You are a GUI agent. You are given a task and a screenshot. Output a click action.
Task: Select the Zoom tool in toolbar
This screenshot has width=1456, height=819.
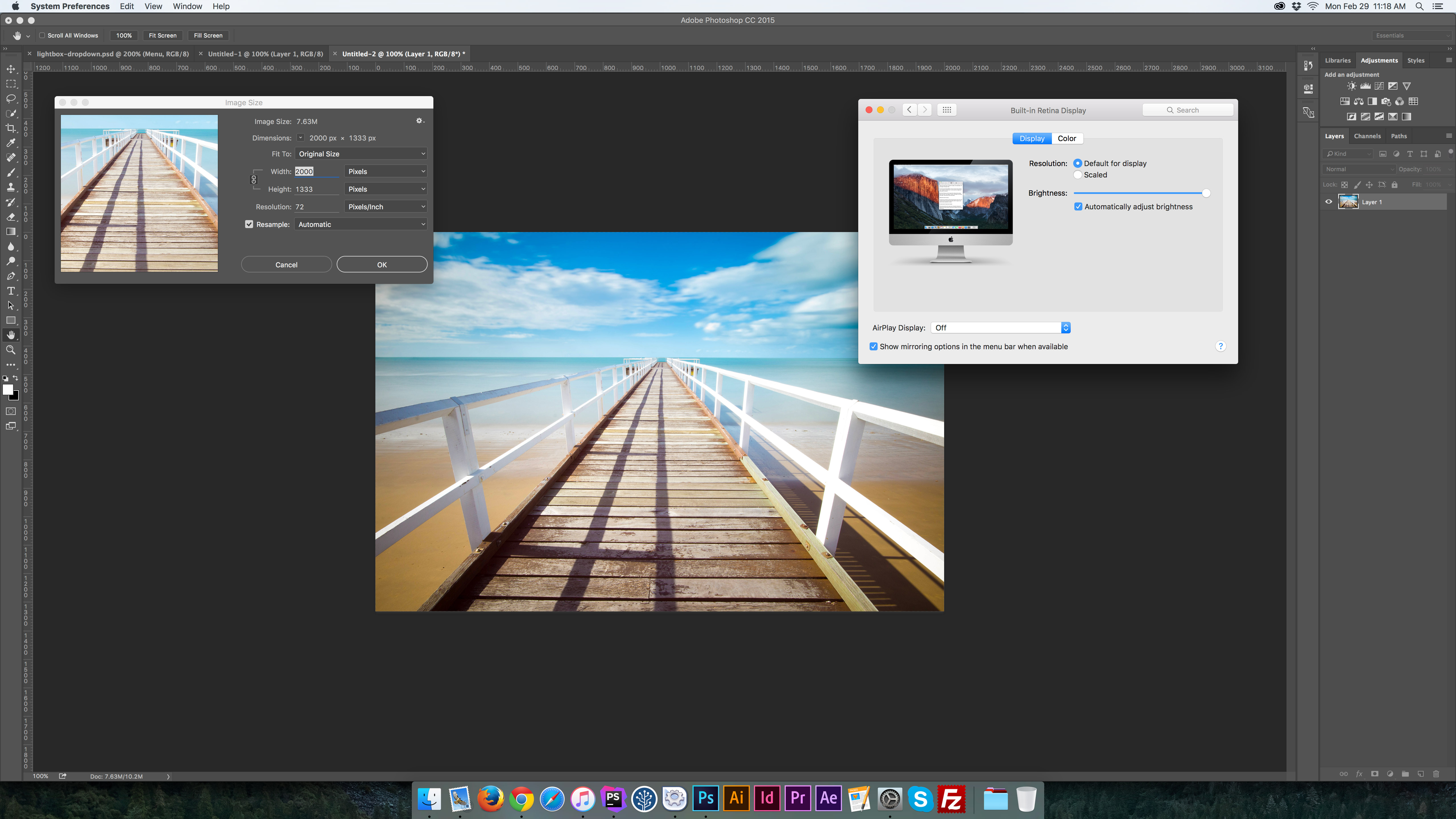tap(11, 350)
